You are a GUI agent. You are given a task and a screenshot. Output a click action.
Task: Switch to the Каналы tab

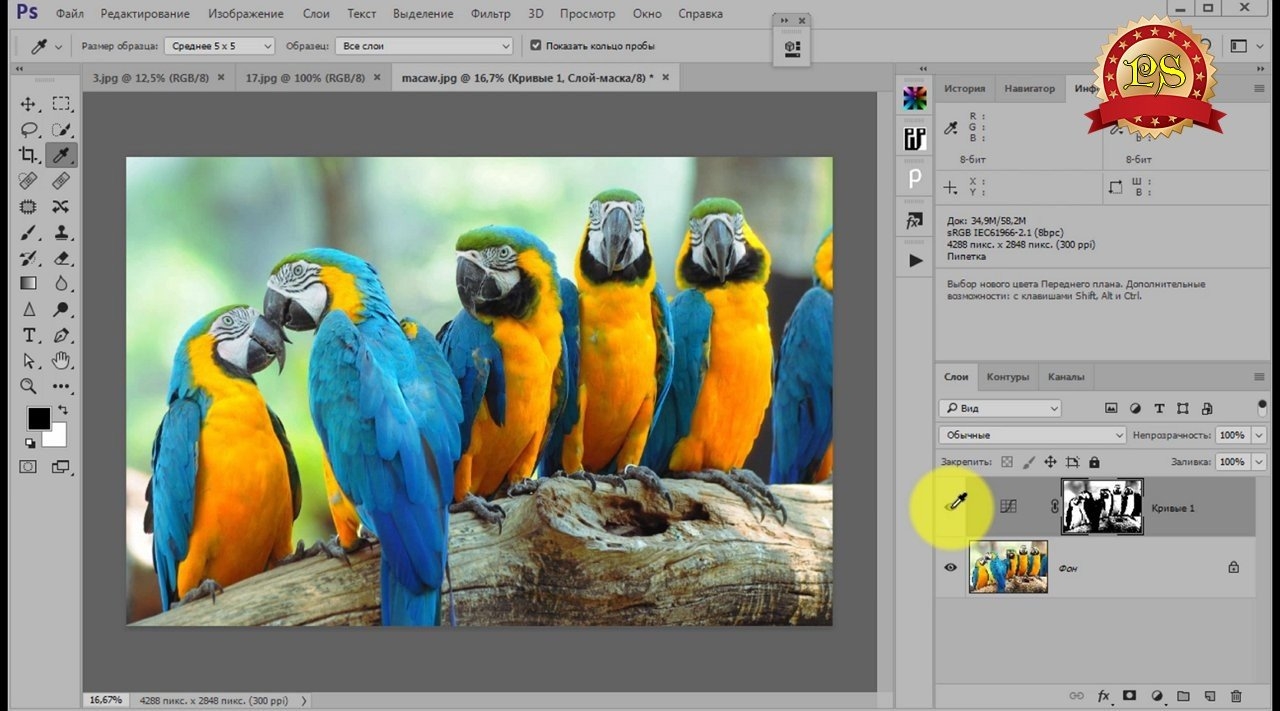pos(1066,377)
